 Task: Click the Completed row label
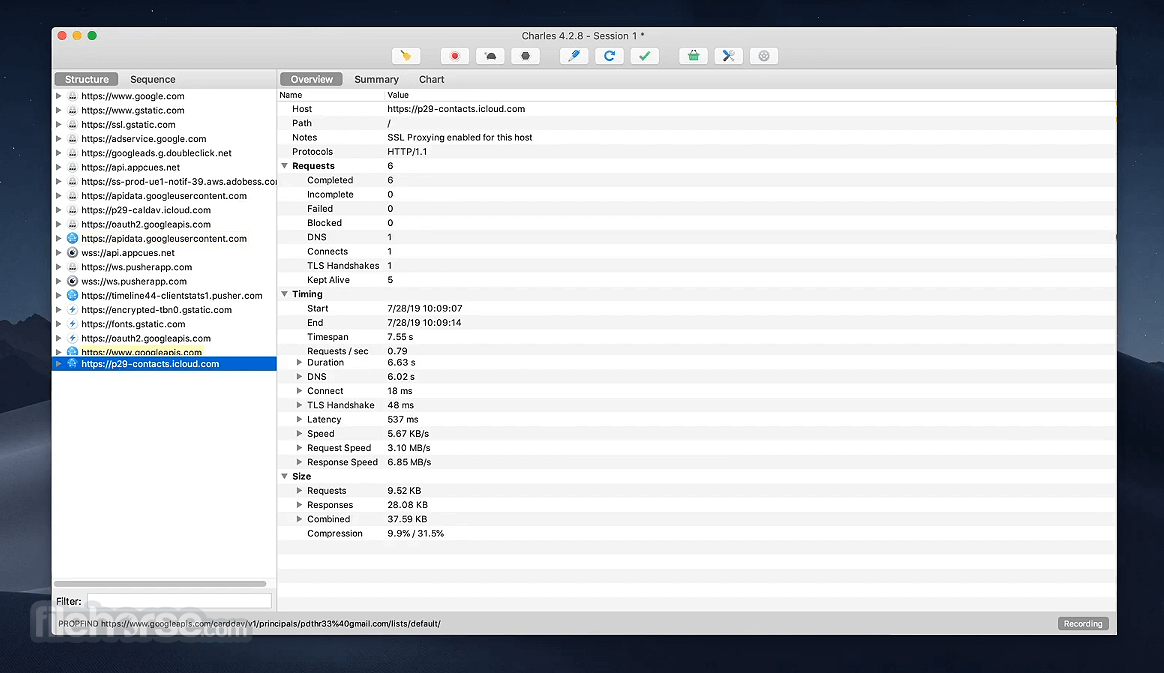coord(330,180)
